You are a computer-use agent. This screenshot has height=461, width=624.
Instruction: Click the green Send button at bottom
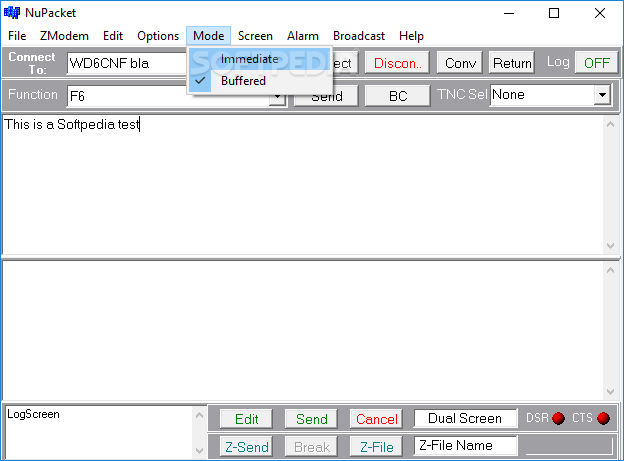[x=312, y=419]
